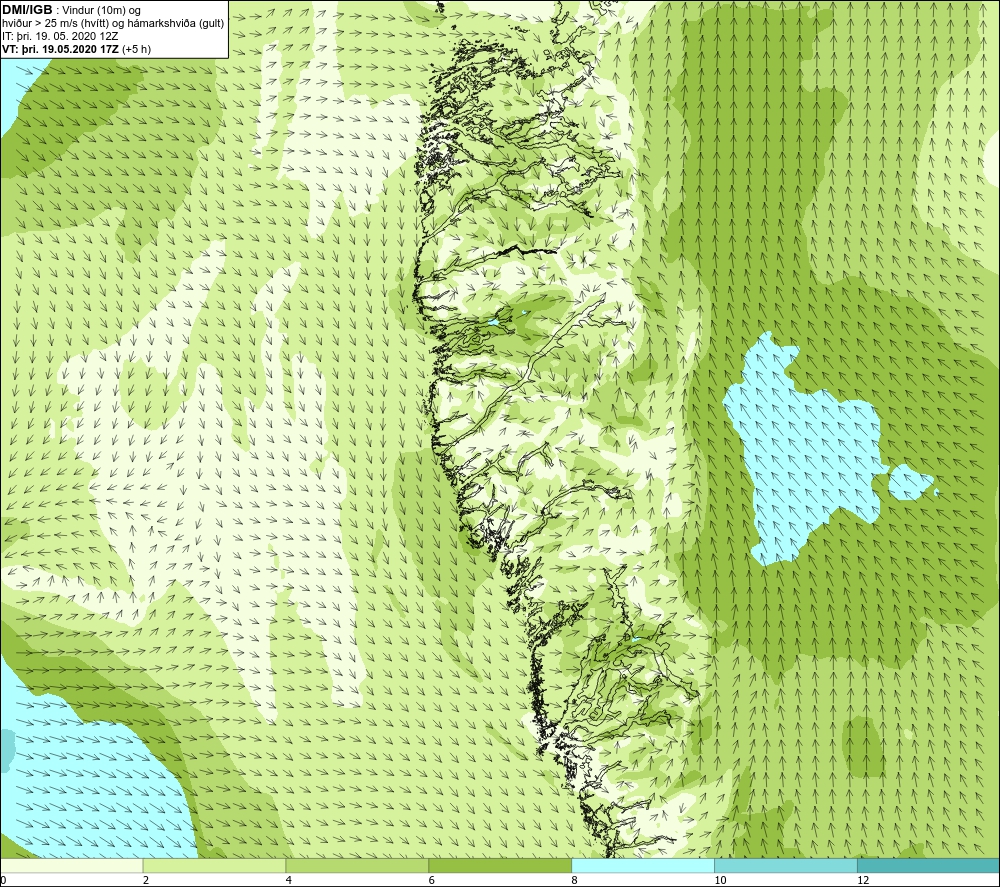Click the scale label '0'
Screen dimensions: 1000x887
3,881
